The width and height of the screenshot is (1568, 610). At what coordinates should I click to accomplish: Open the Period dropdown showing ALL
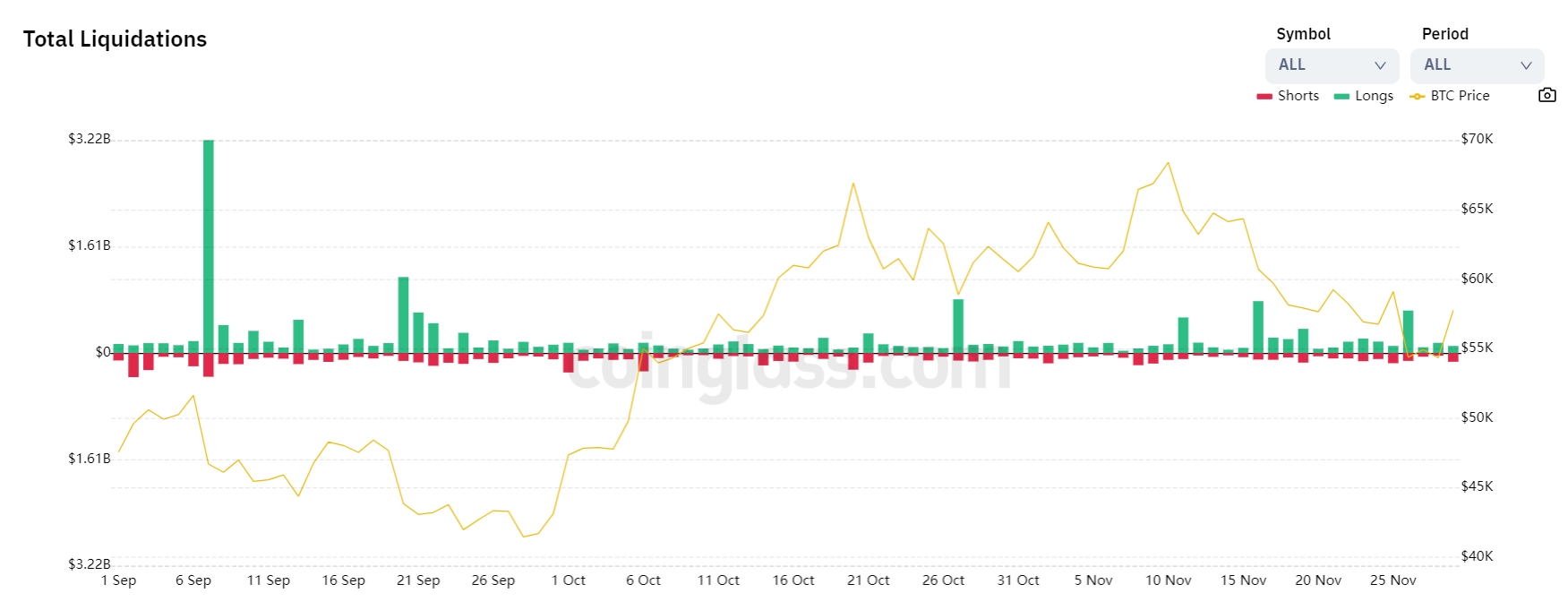coord(1477,65)
